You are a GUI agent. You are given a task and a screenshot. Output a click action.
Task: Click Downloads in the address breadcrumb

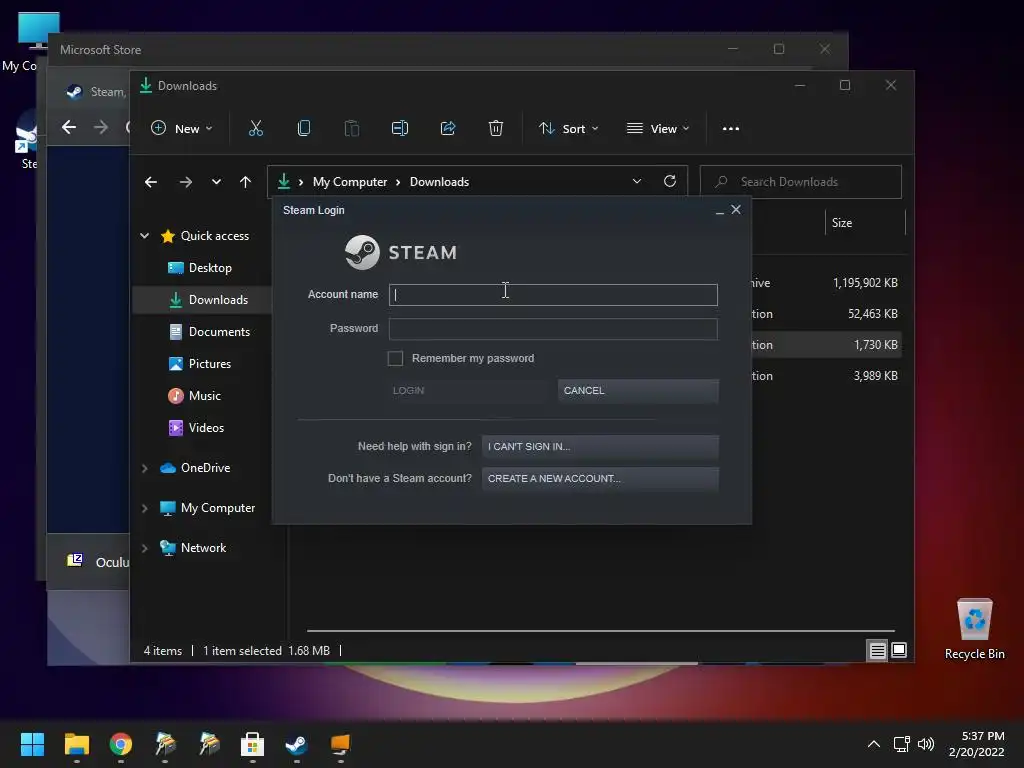[440, 182]
